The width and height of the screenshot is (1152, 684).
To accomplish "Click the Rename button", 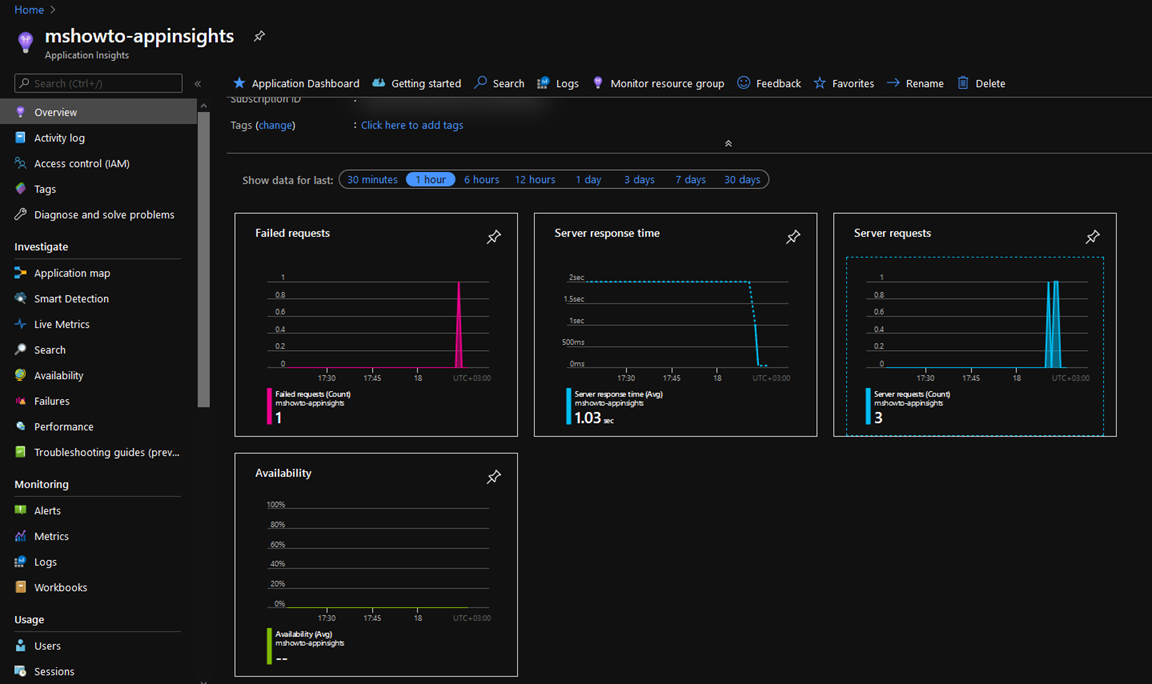I will (x=915, y=83).
